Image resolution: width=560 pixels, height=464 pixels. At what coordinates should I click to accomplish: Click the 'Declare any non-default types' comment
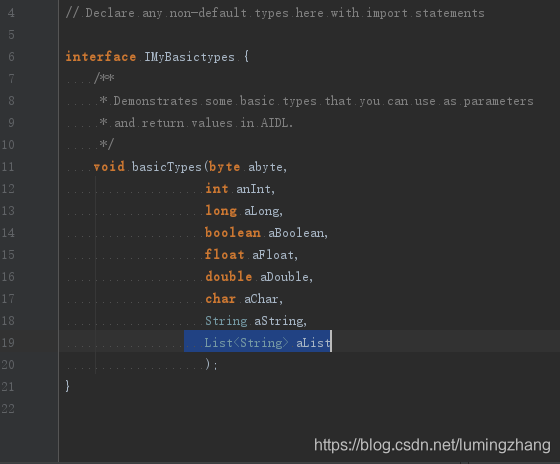(275, 13)
